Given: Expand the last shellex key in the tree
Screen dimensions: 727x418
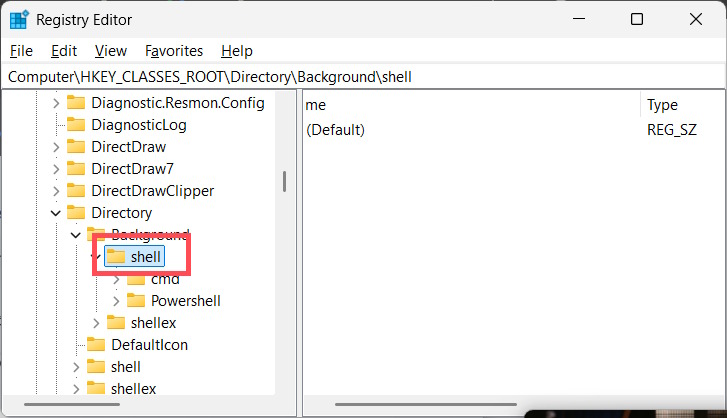Looking at the screenshot, I should tap(76, 389).
